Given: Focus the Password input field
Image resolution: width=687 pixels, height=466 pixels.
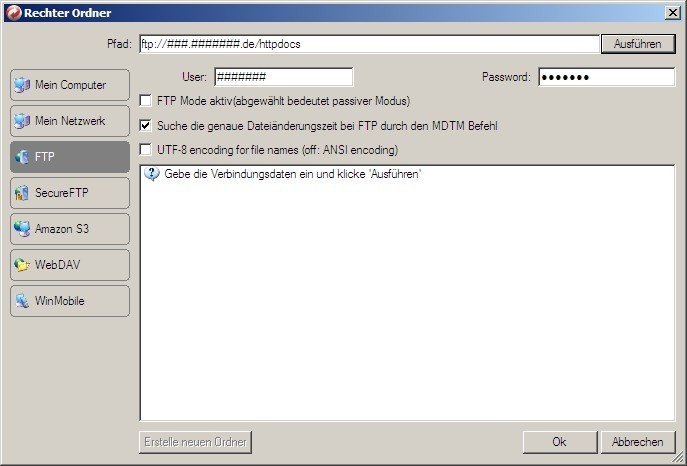Looking at the screenshot, I should click(606, 77).
